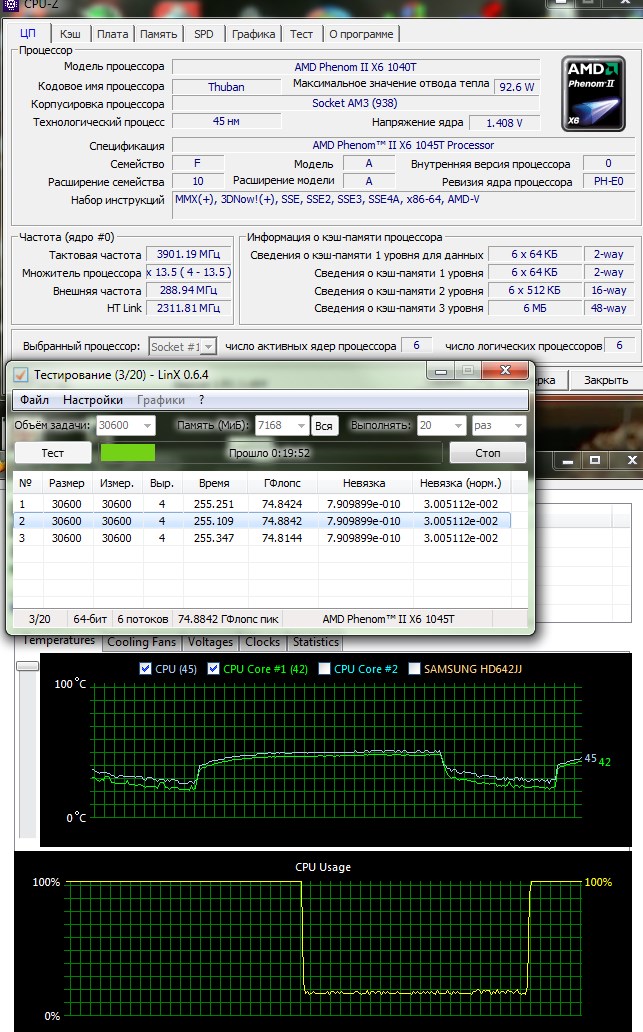Open the Файл menu in LinX
Image resolution: width=643 pixels, height=1032 pixels.
34,400
